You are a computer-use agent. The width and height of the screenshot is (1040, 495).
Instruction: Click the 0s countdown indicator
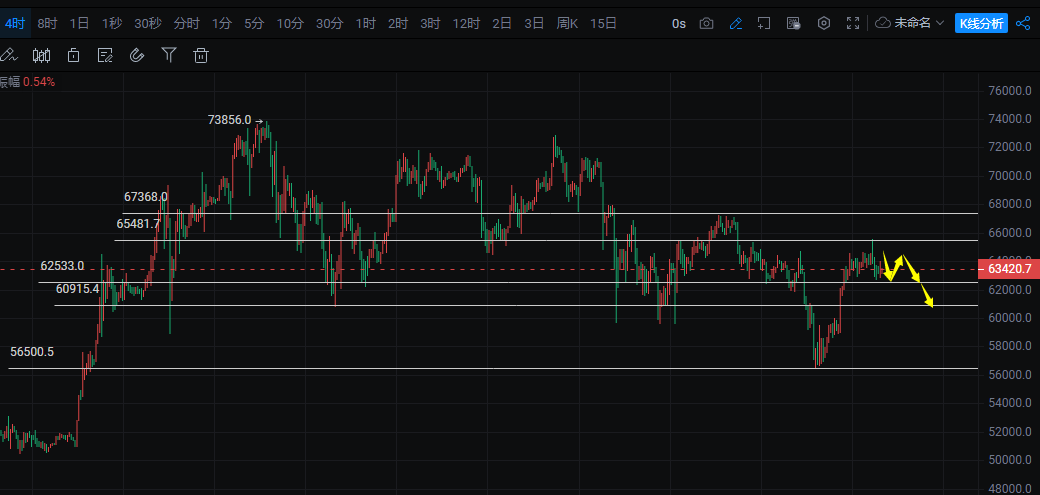pos(679,23)
